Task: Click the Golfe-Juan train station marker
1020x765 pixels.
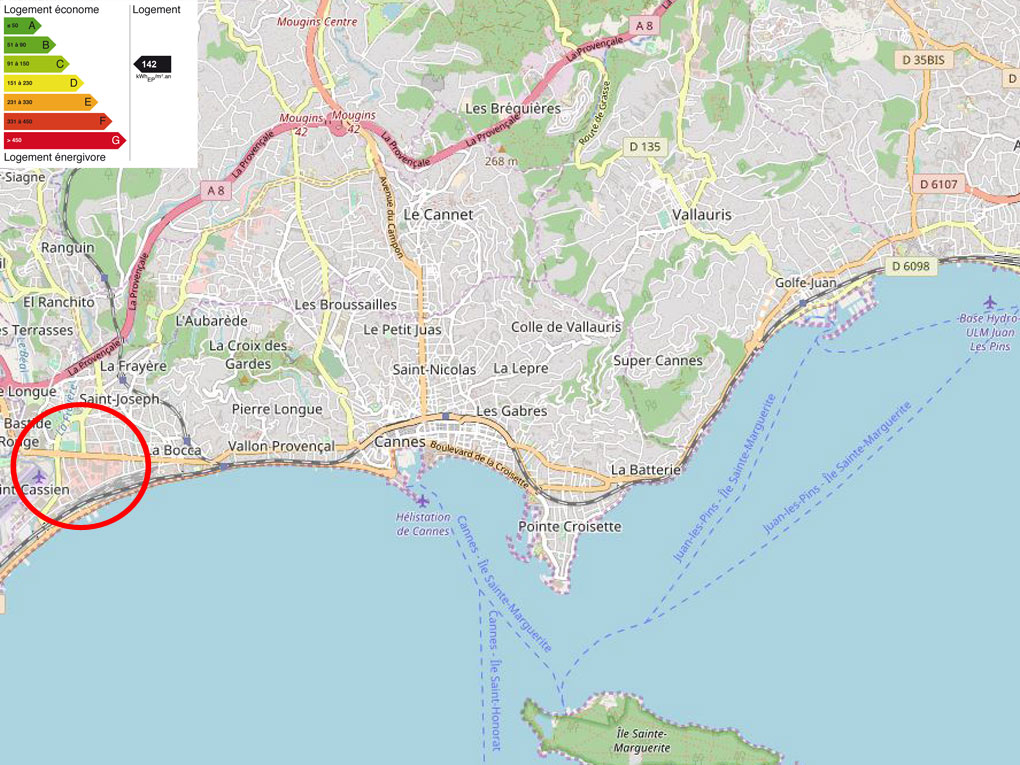Action: pos(803,303)
